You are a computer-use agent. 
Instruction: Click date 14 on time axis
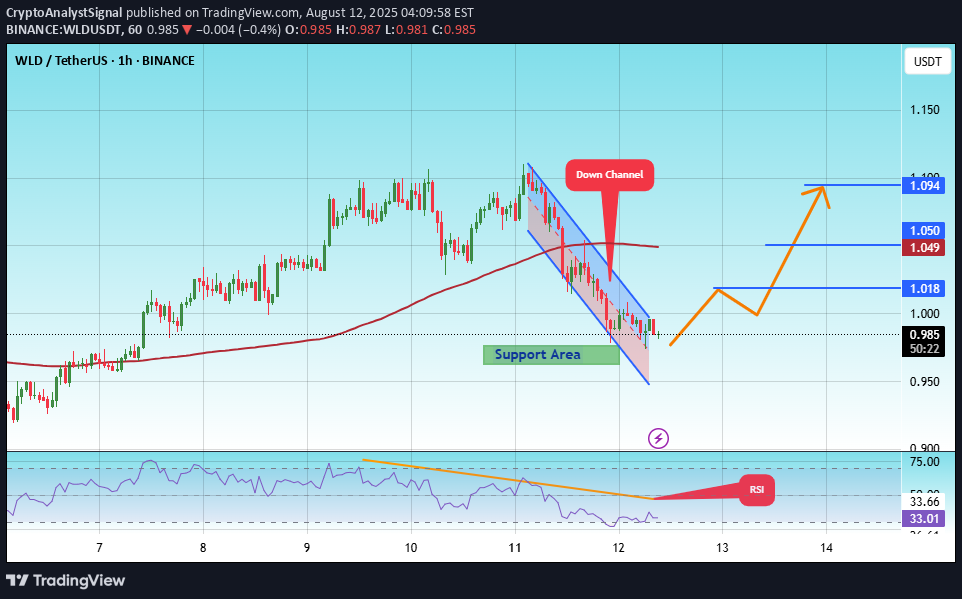(x=826, y=547)
